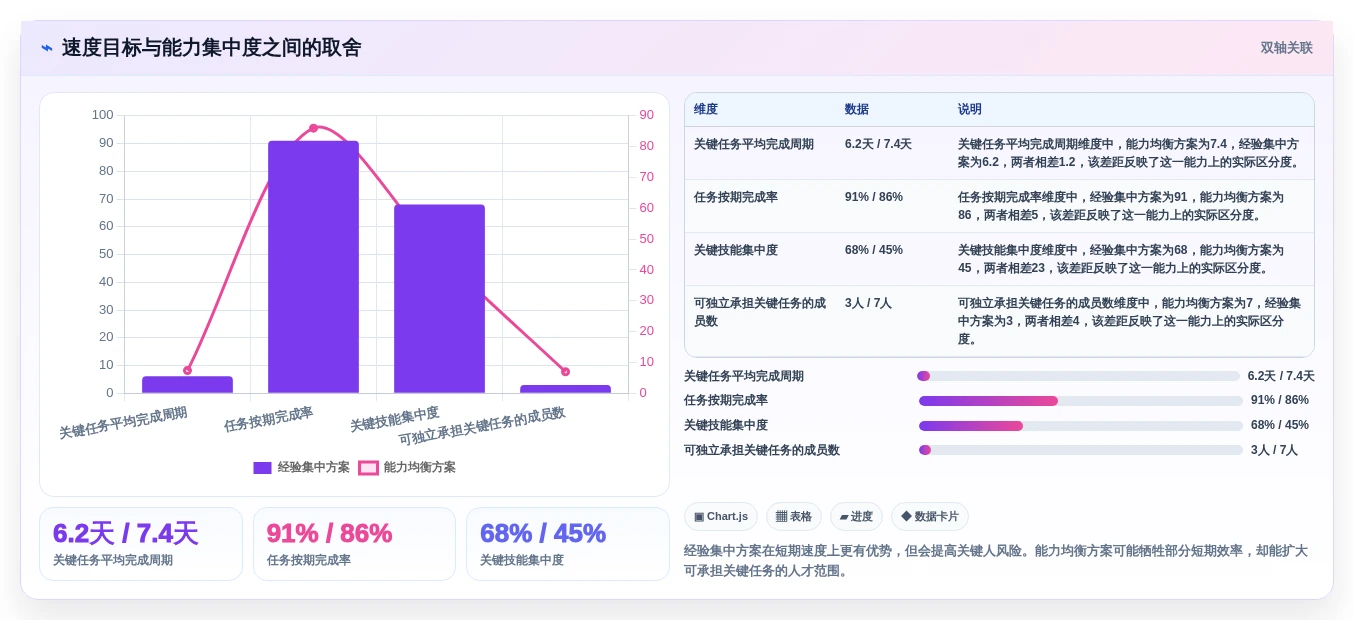The width and height of the screenshot is (1354, 620).
Task: Click the line point above 任务按期完成率 bar
Action: point(313,128)
